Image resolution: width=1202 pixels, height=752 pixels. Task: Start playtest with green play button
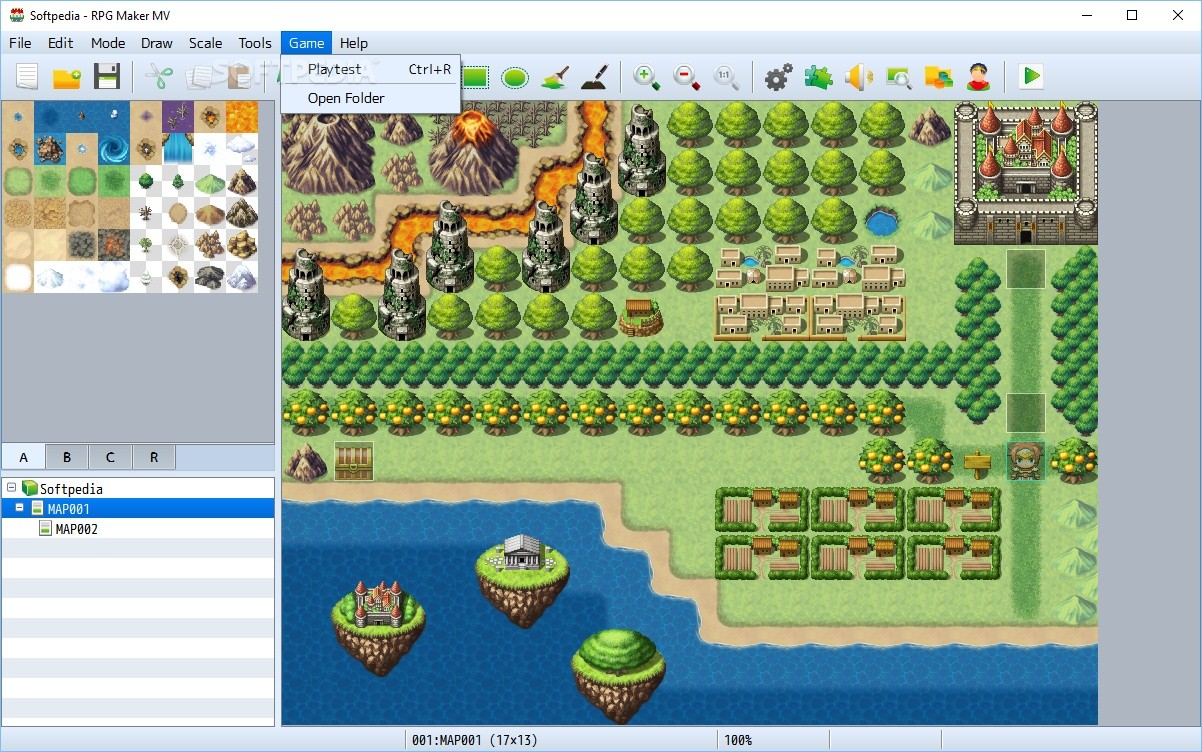pyautogui.click(x=1031, y=76)
